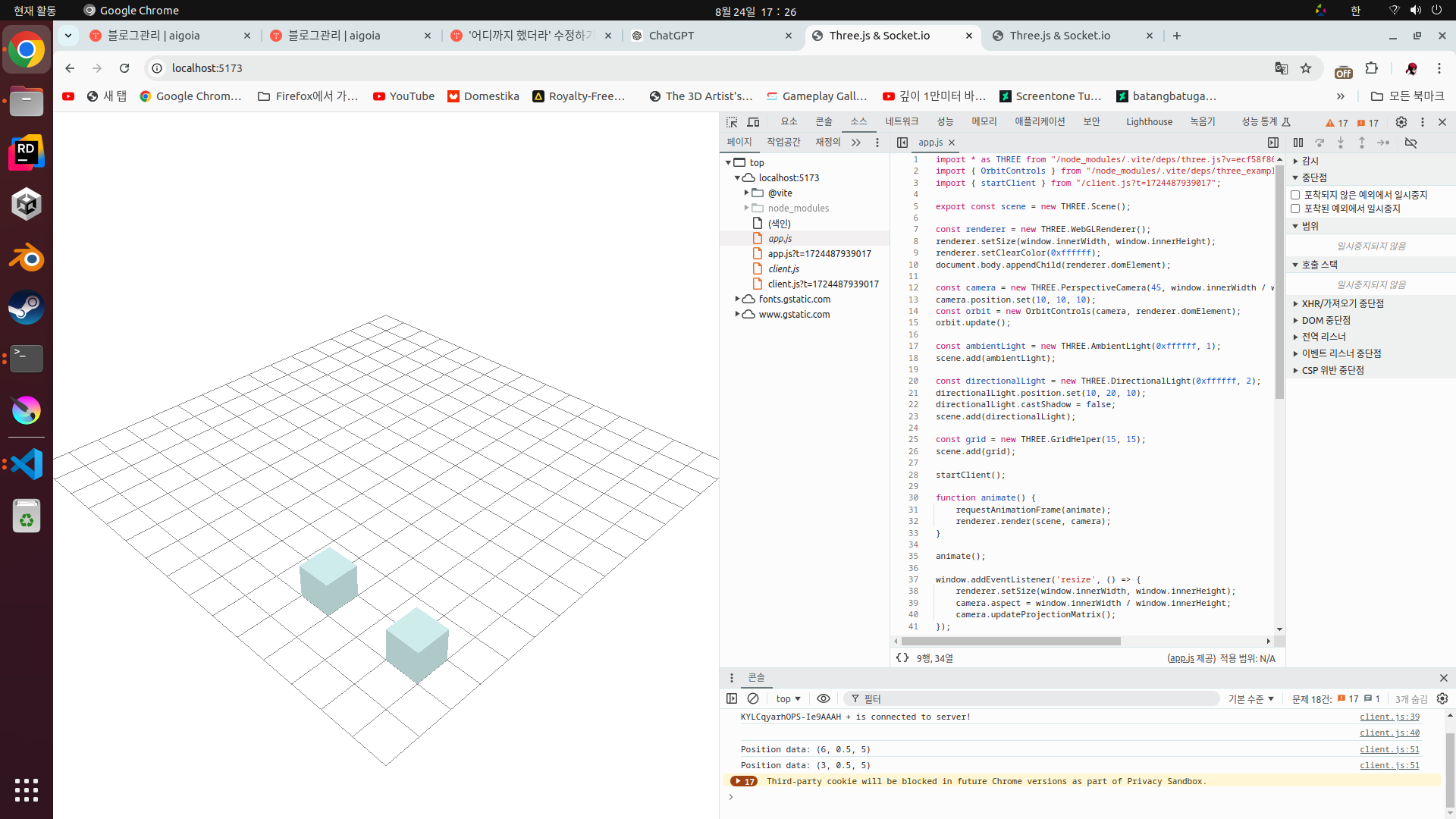1456x819 pixels.
Task: Open YouTube bookmark
Action: click(x=403, y=96)
